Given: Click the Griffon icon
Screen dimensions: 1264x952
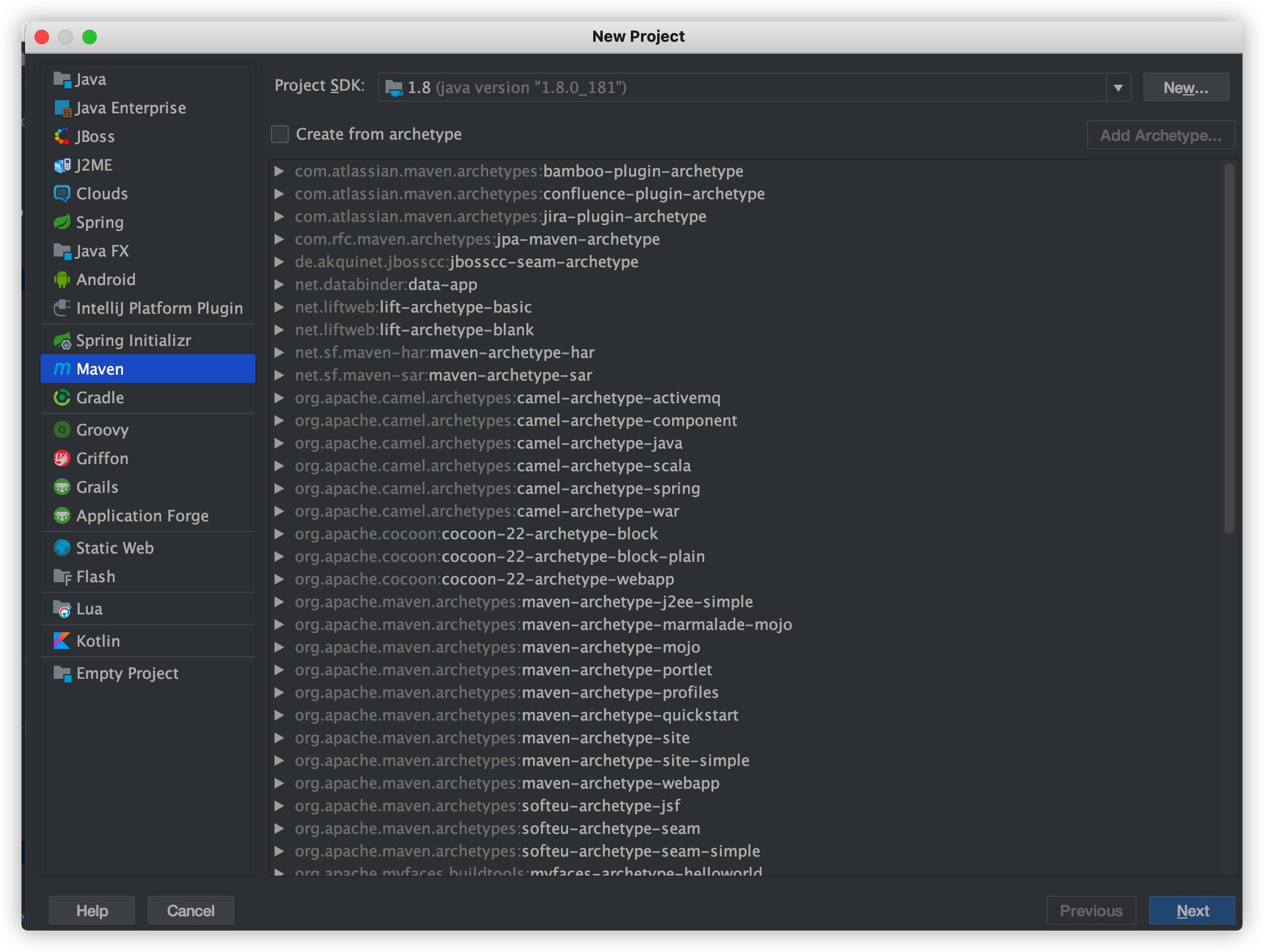Looking at the screenshot, I should (x=62, y=459).
